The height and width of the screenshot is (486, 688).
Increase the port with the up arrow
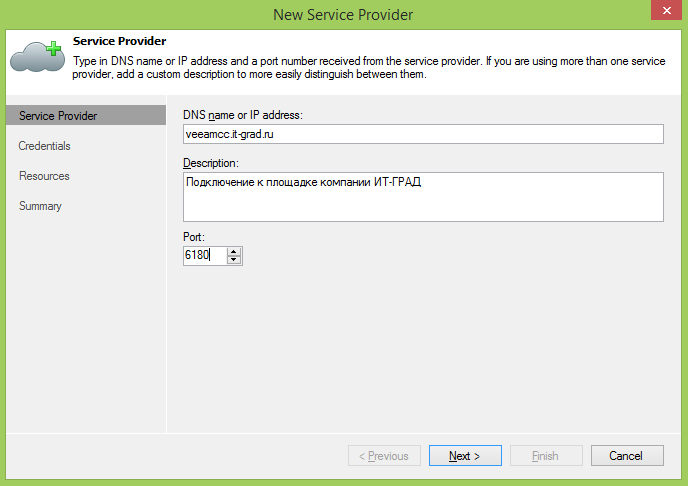click(234, 252)
